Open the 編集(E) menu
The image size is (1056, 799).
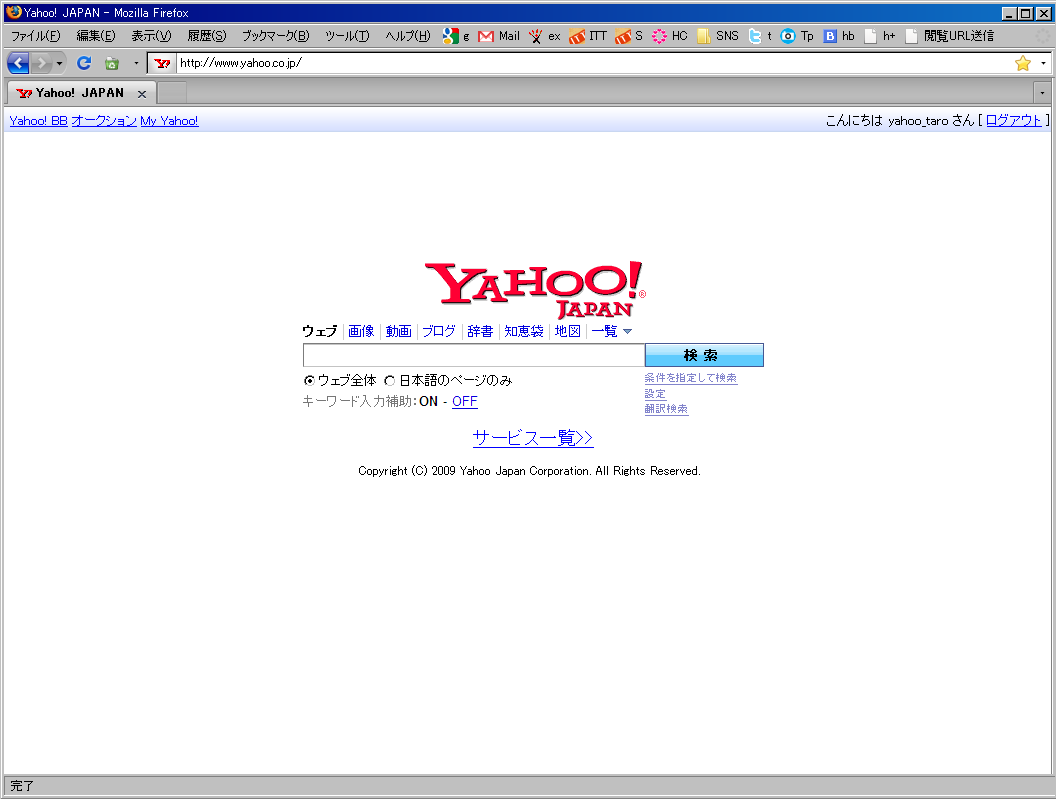click(x=96, y=36)
